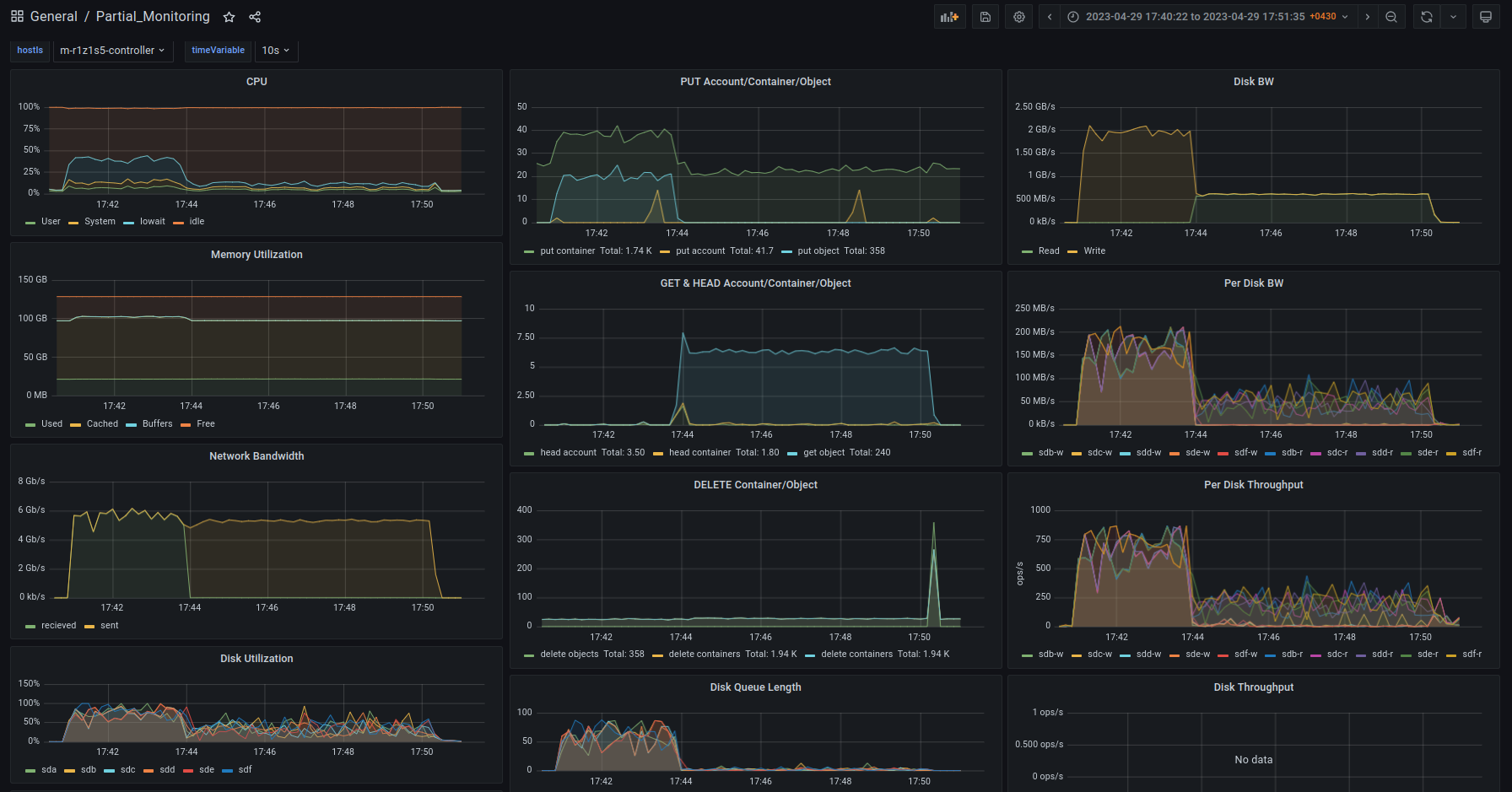Expand the timeVariable 10s dropdown
Image resolution: width=1512 pixels, height=792 pixels.
tap(275, 51)
